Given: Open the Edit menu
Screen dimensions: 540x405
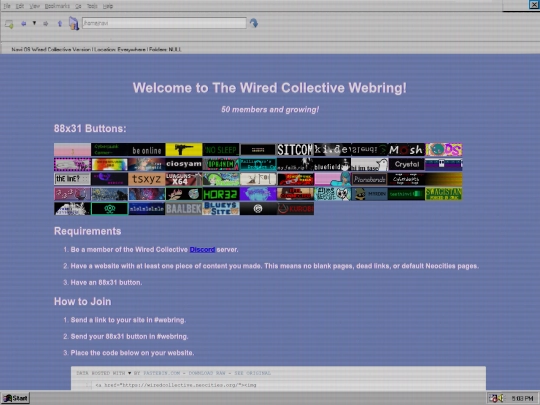Looking at the screenshot, I should pyautogui.click(x=20, y=6).
